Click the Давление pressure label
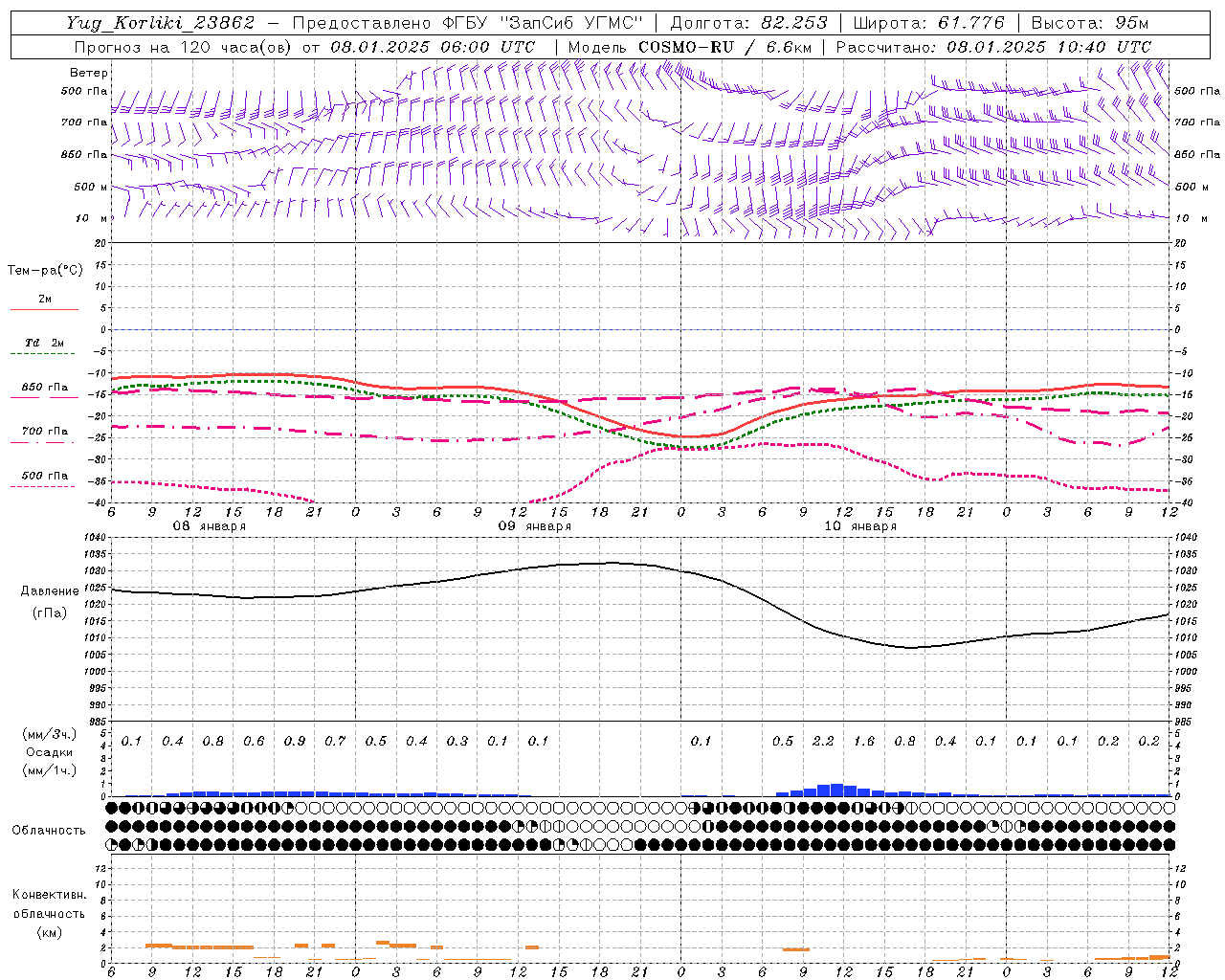 pos(50,591)
